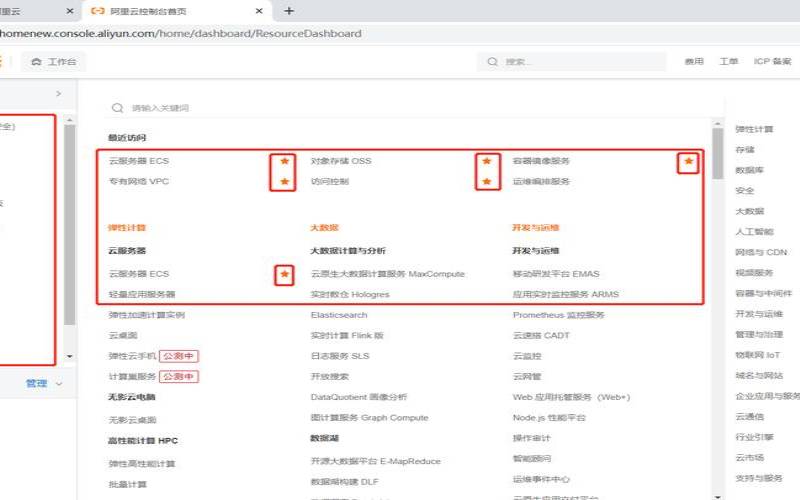Open 无影云桌面
Viewport: 800px width, 500px height.
tap(132, 420)
